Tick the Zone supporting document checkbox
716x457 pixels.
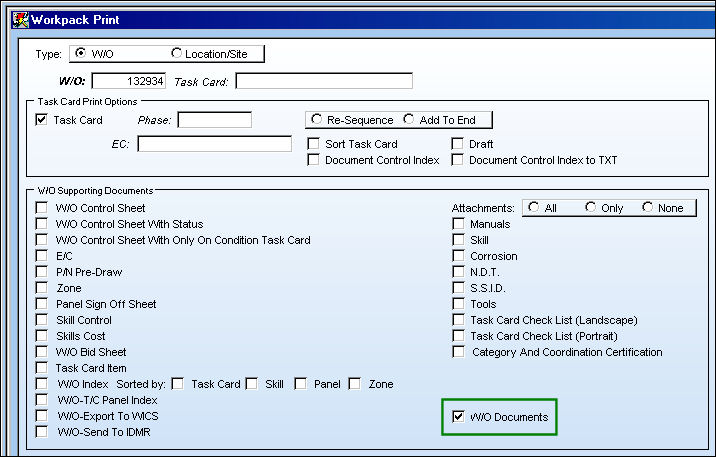click(x=42, y=288)
